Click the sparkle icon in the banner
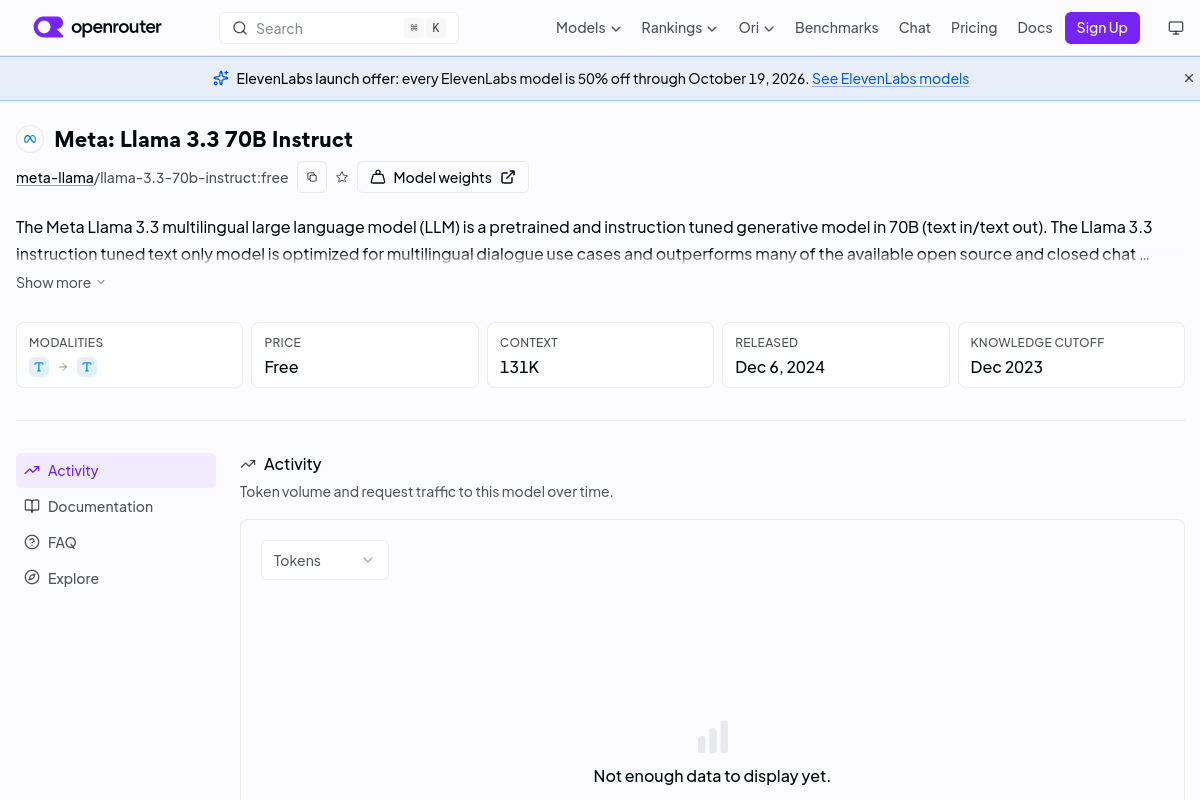 coord(221,78)
